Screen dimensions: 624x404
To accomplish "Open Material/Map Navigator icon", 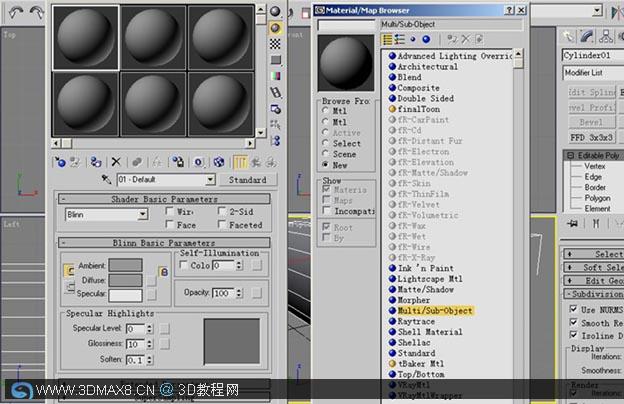I will 275,141.
